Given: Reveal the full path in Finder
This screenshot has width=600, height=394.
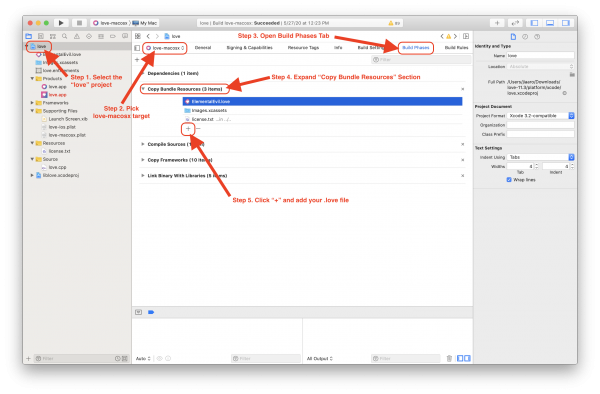Looking at the screenshot, I should [x=564, y=93].
